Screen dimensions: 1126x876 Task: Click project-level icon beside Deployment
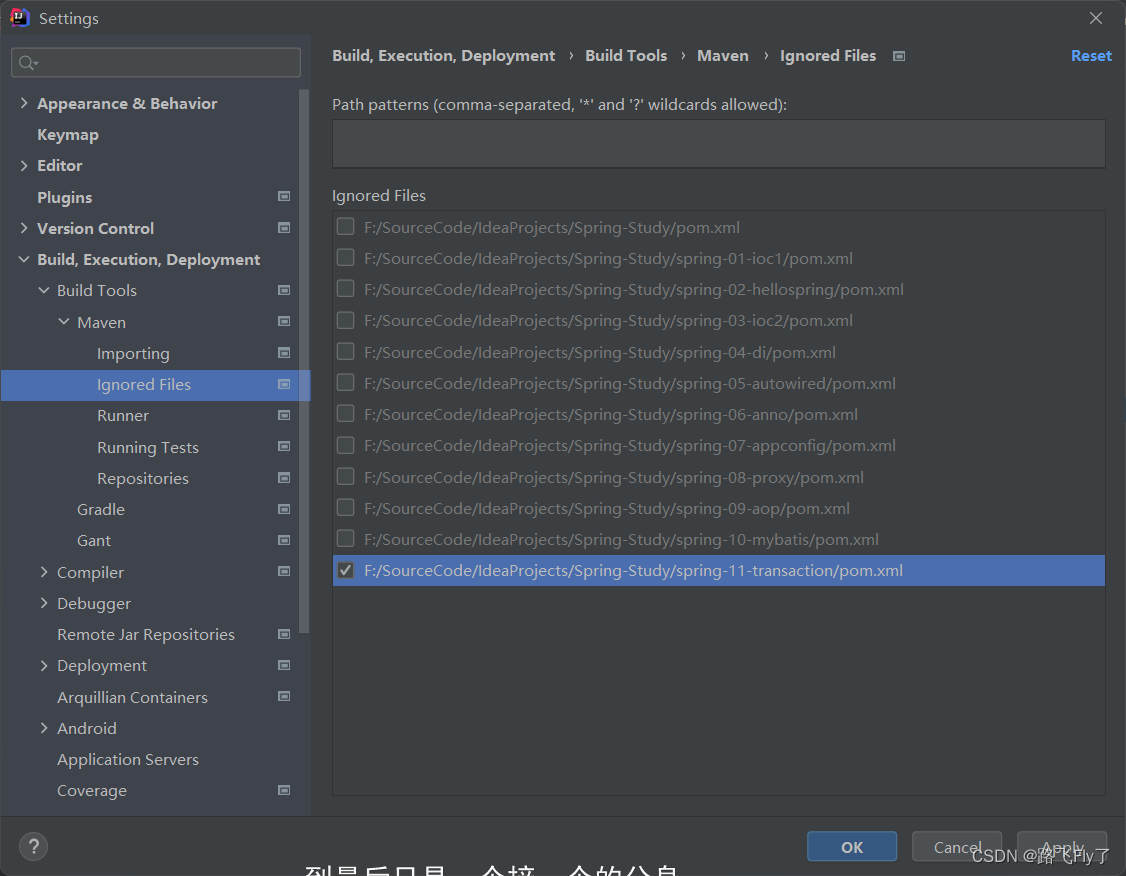point(284,665)
